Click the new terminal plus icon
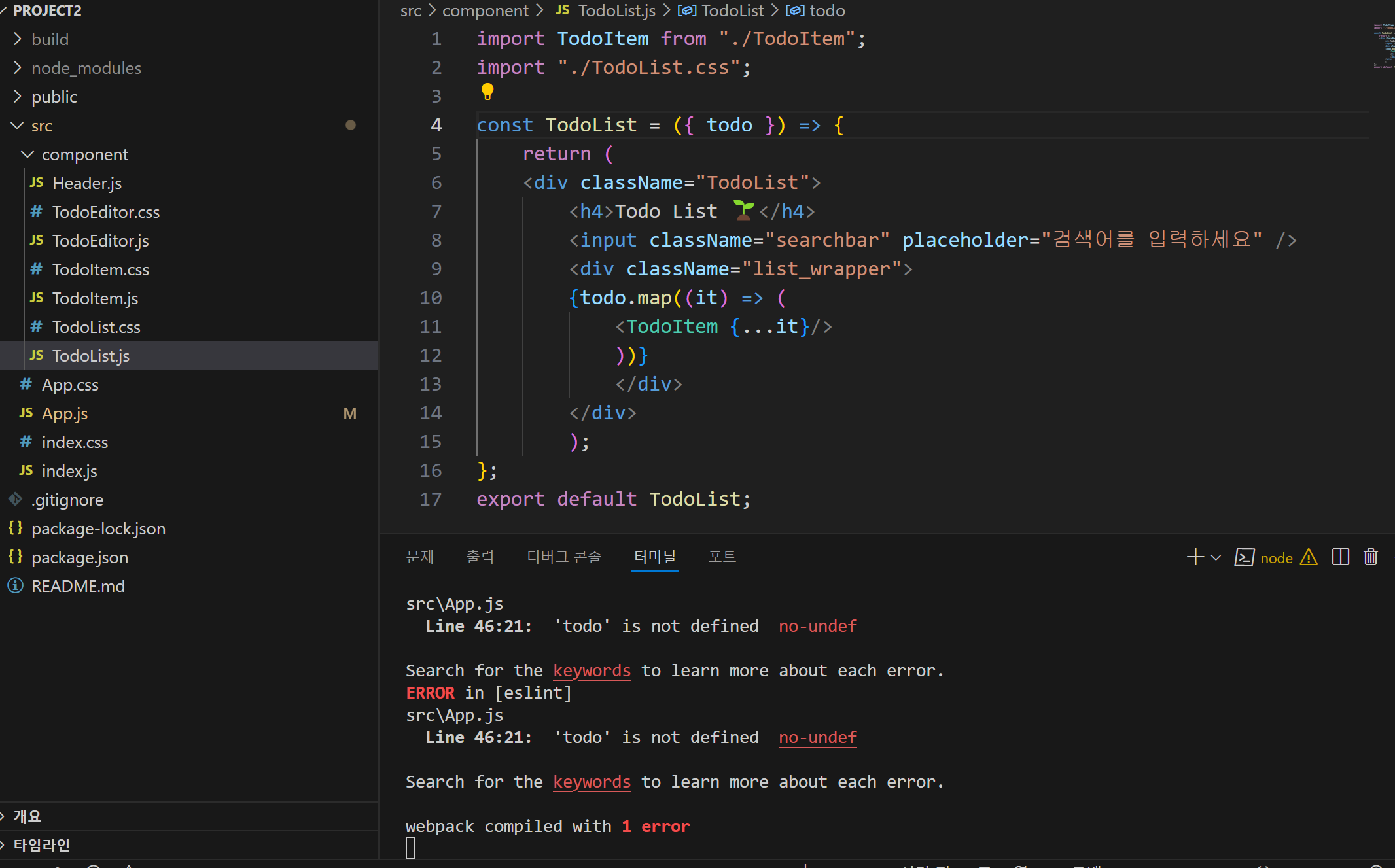The height and width of the screenshot is (868, 1395). tap(1195, 557)
